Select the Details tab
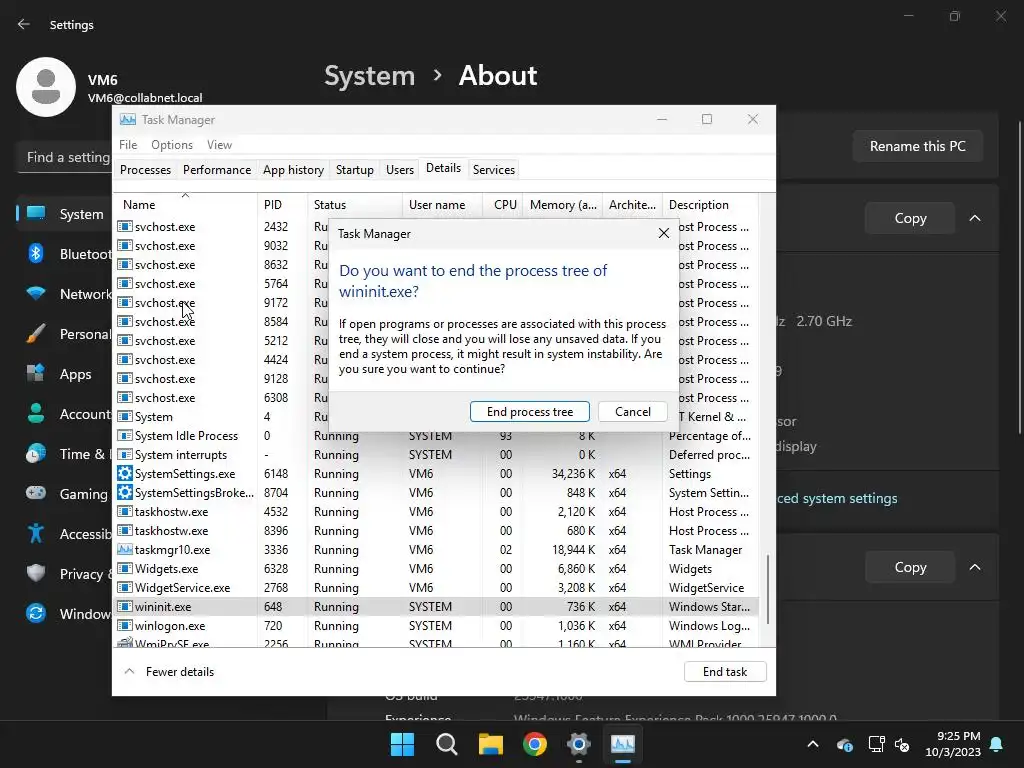Viewport: 1024px width, 768px height. tap(443, 168)
